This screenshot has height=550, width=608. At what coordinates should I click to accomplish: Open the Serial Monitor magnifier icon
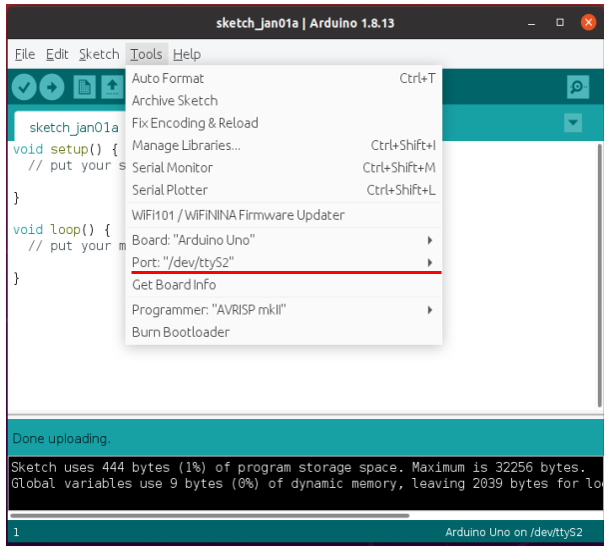[x=578, y=87]
